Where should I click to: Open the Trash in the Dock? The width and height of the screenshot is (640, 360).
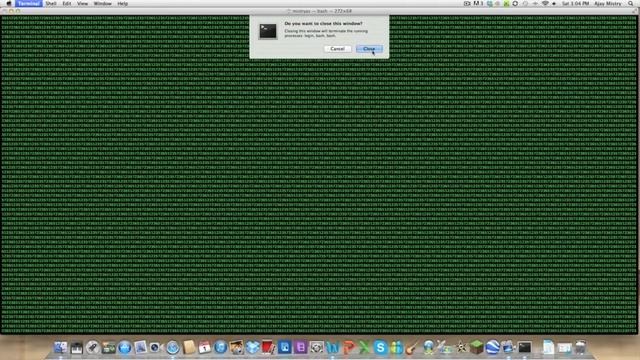click(x=580, y=347)
